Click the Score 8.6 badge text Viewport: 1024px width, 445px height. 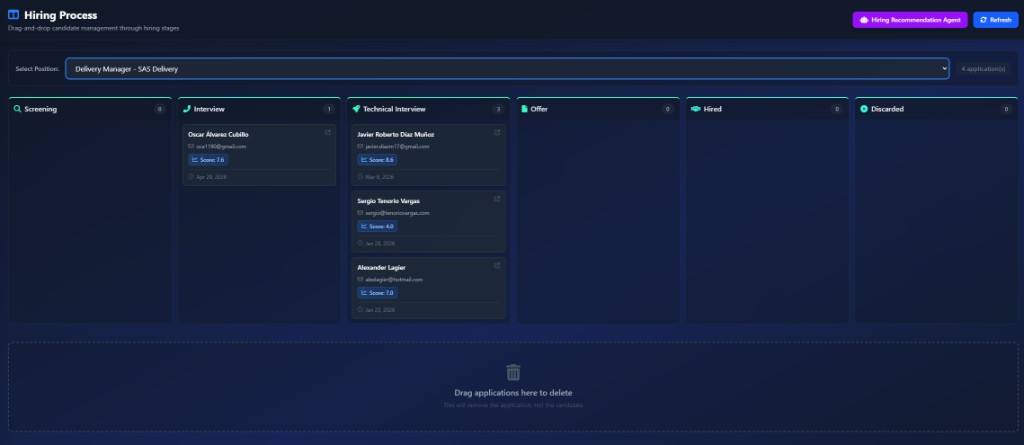tap(381, 160)
